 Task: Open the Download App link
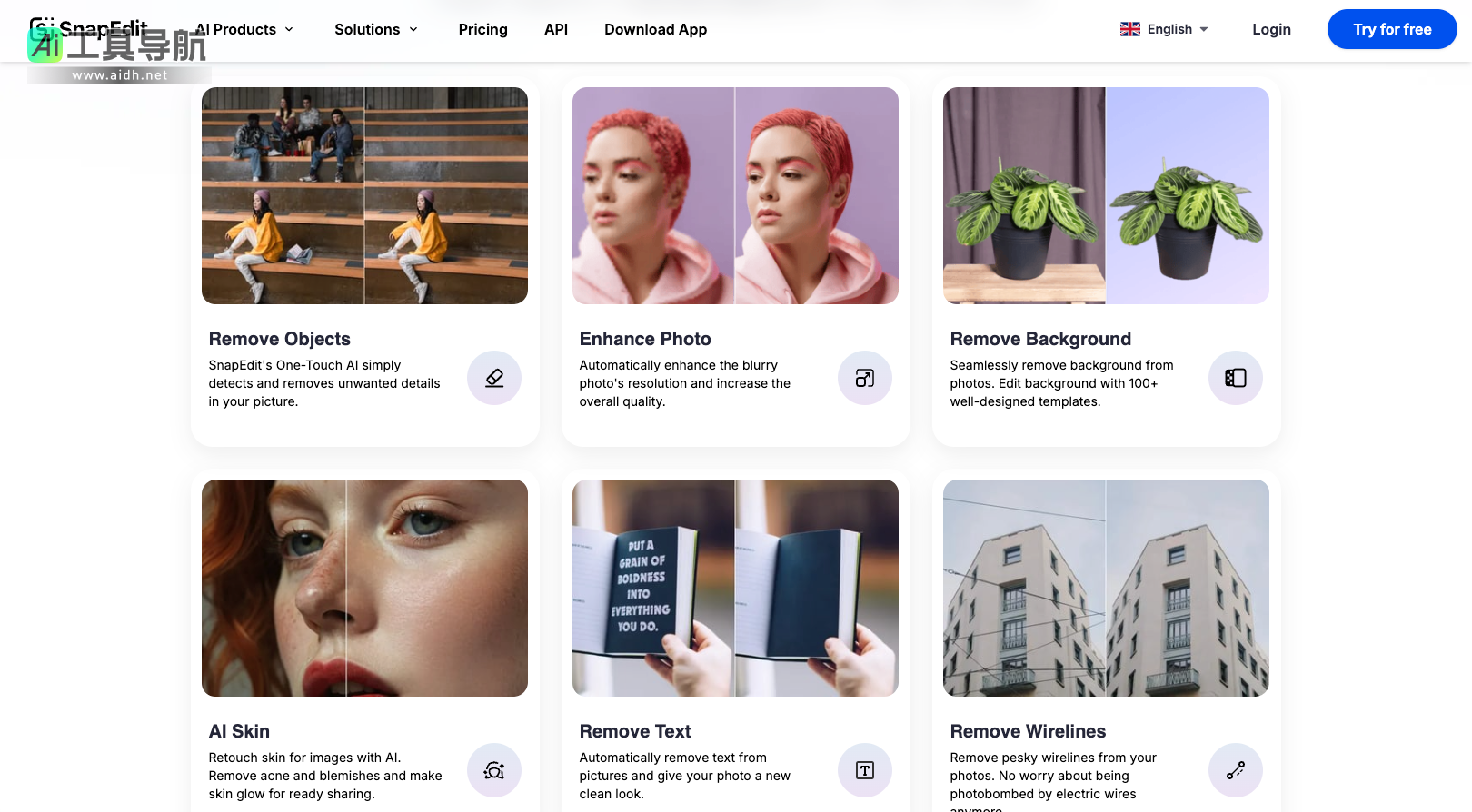click(x=655, y=29)
